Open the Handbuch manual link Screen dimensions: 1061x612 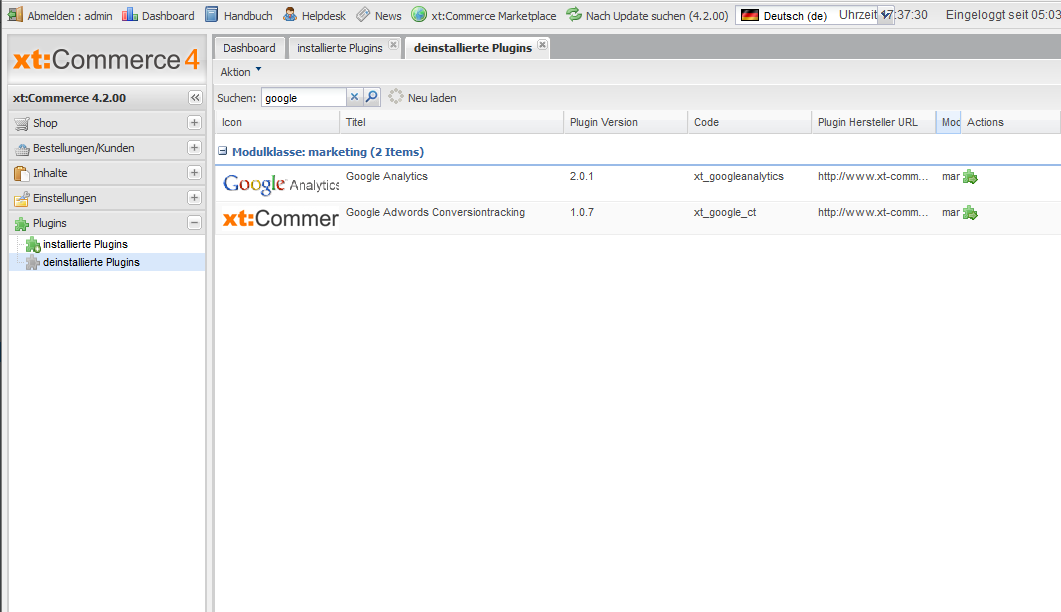[239, 15]
